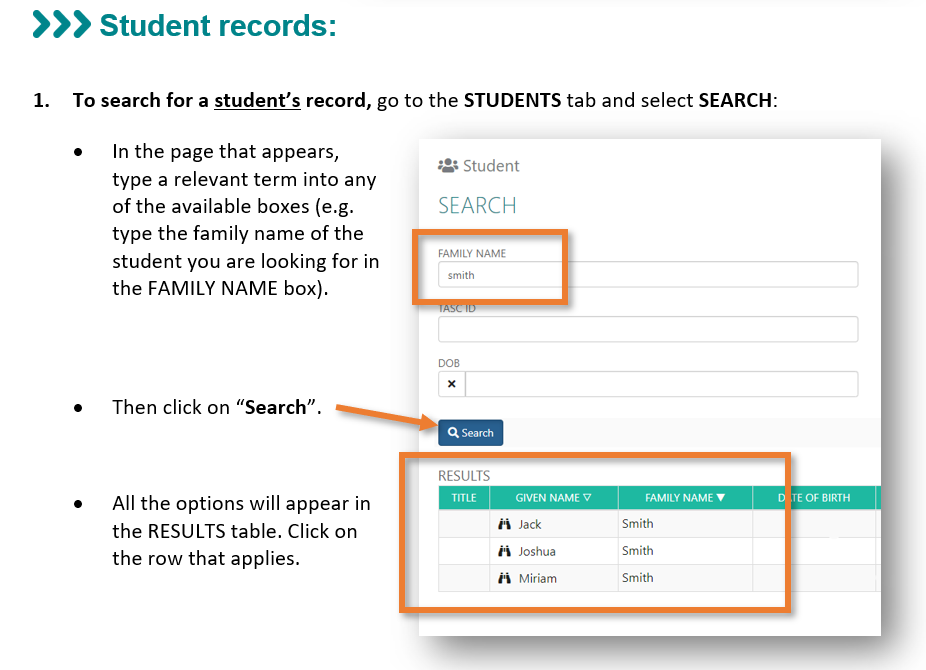Click the people icon next to Student
Viewport: 926px width, 670px height.
click(448, 166)
